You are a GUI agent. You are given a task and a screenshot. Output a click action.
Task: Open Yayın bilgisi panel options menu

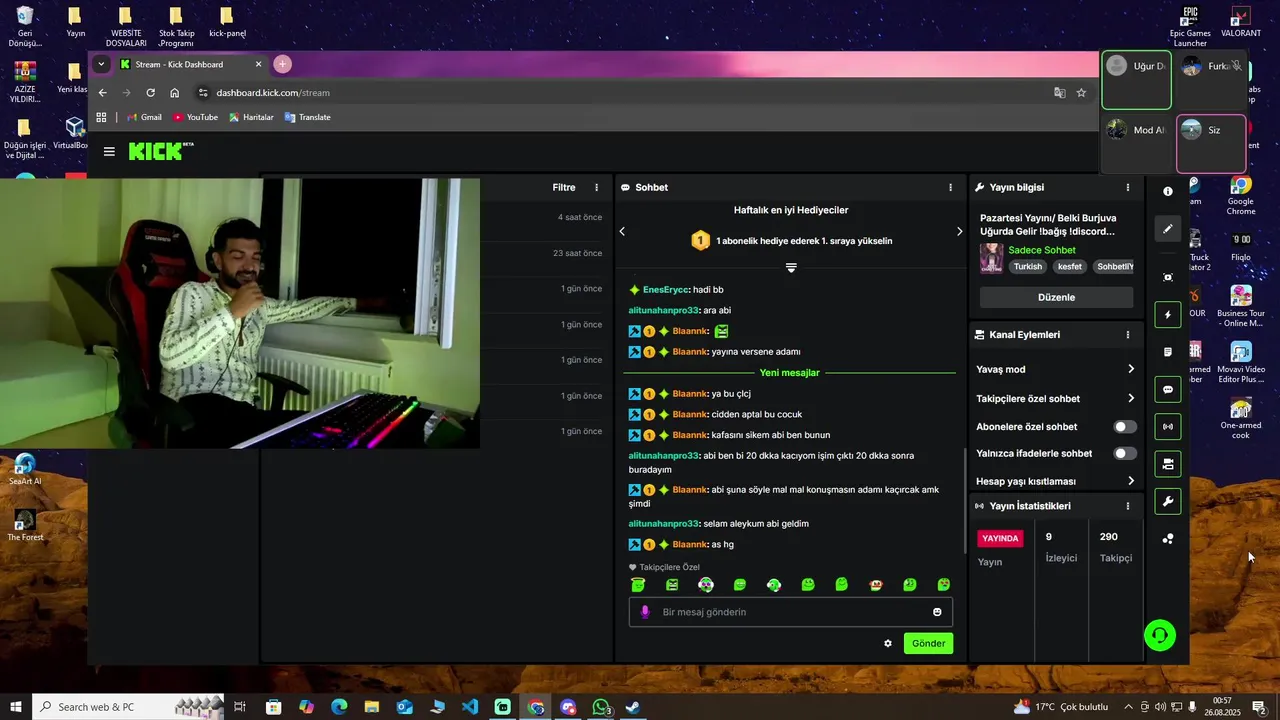[1128, 187]
